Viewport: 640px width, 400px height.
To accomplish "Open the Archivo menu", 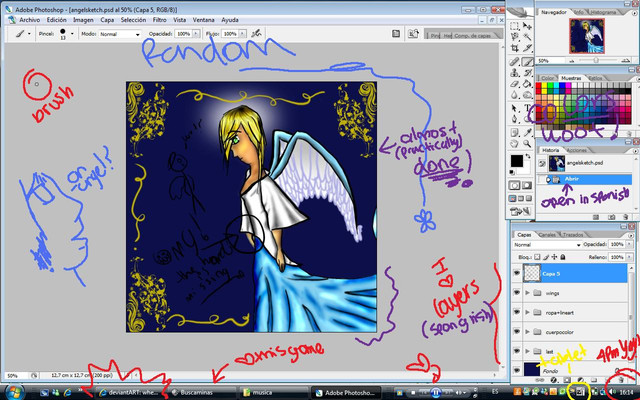I will [x=29, y=20].
